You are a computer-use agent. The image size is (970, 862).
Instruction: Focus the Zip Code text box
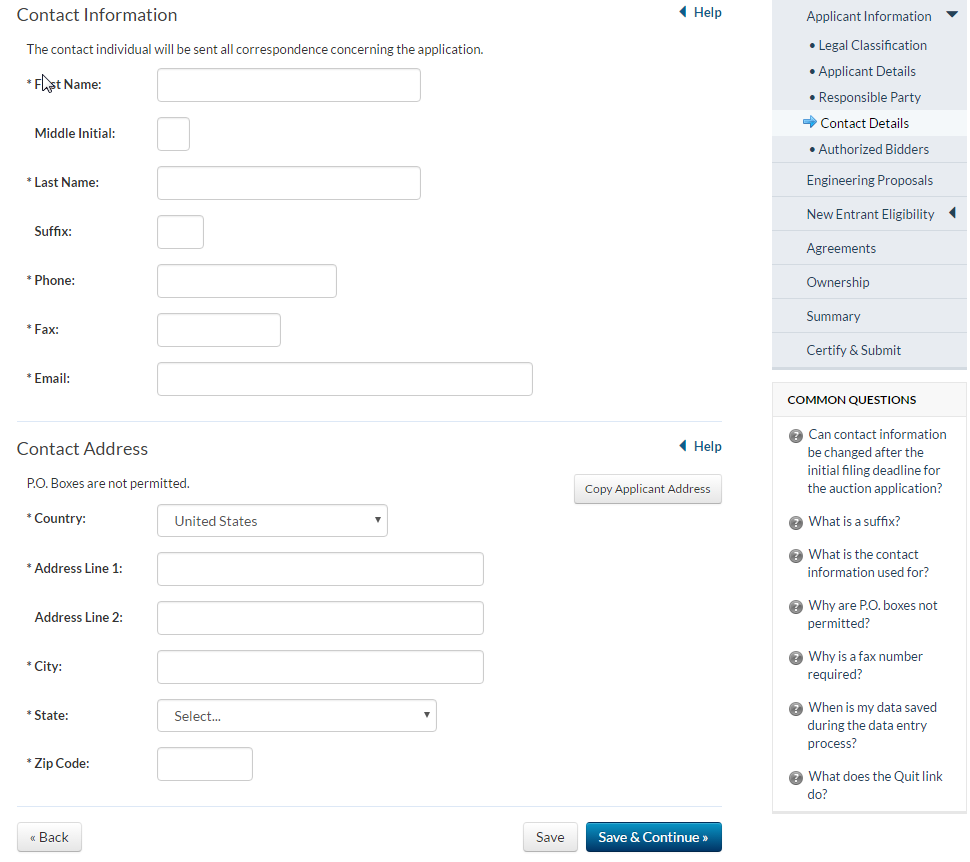pyautogui.click(x=204, y=764)
